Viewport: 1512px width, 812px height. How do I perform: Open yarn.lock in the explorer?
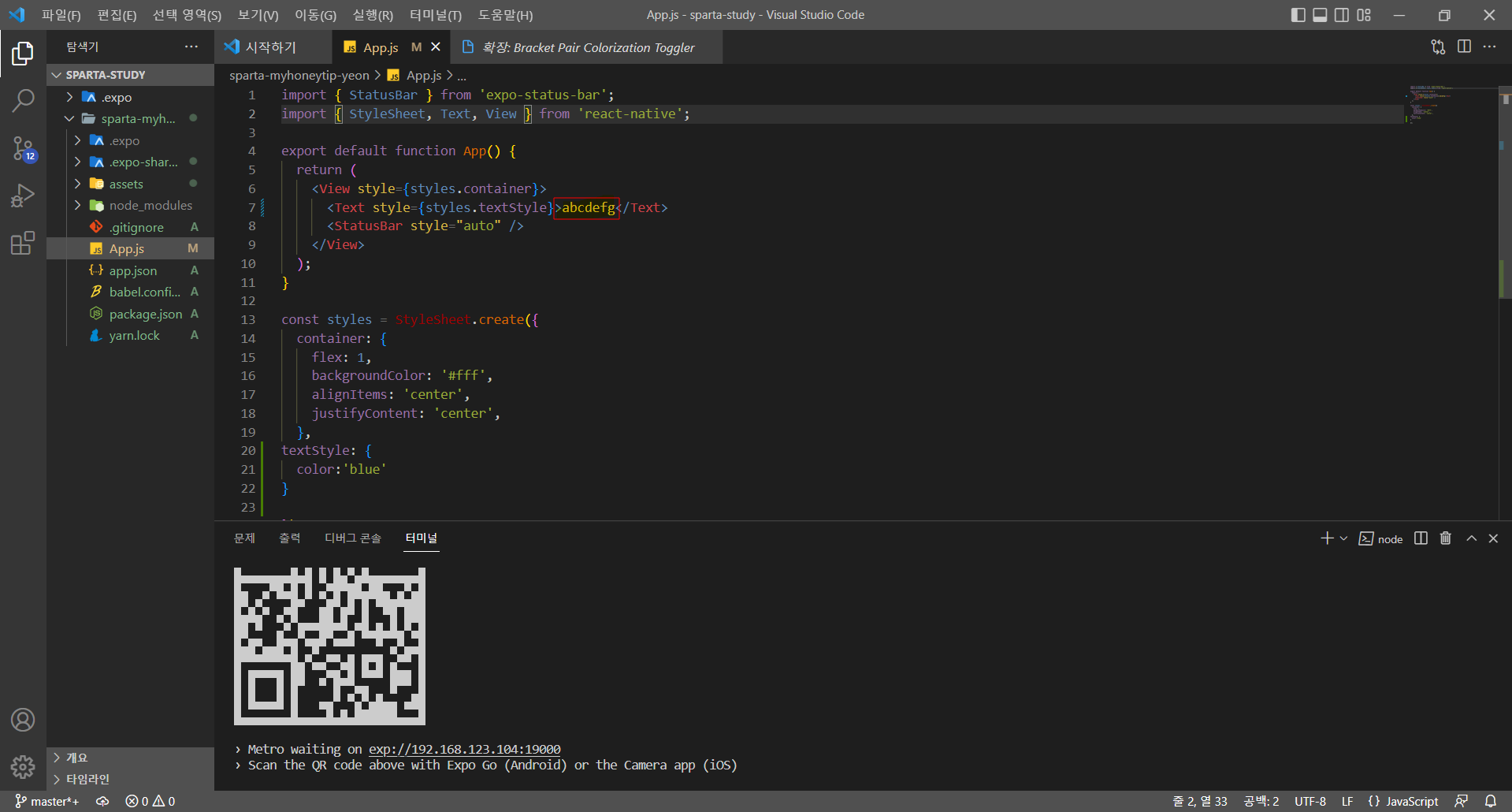click(x=130, y=335)
